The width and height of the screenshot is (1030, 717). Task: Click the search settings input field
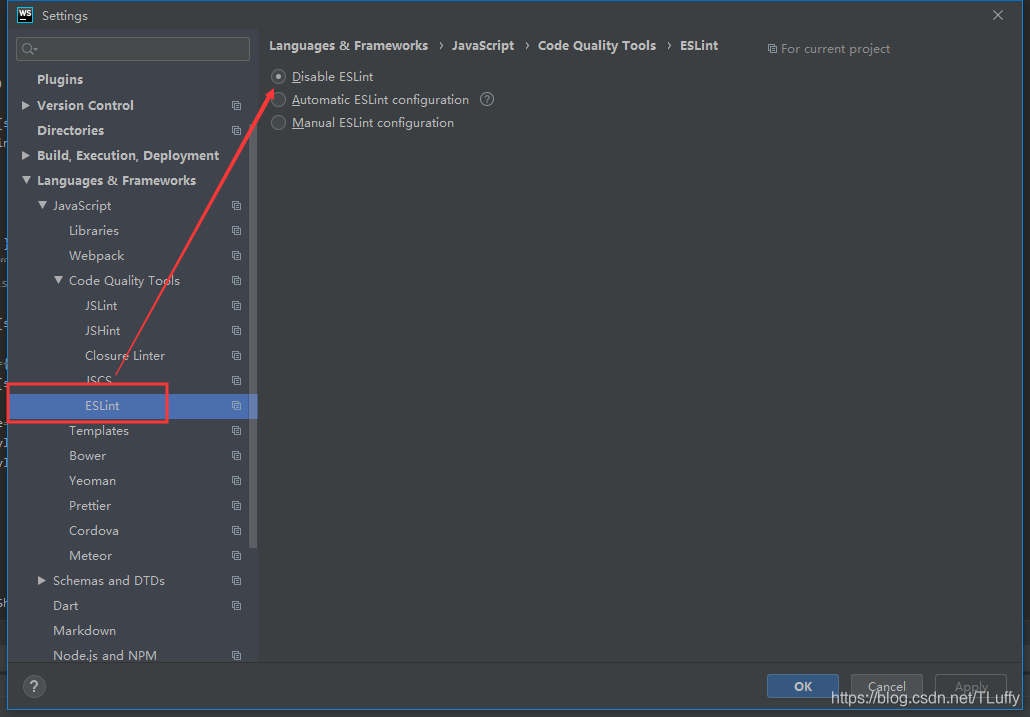(x=133, y=49)
